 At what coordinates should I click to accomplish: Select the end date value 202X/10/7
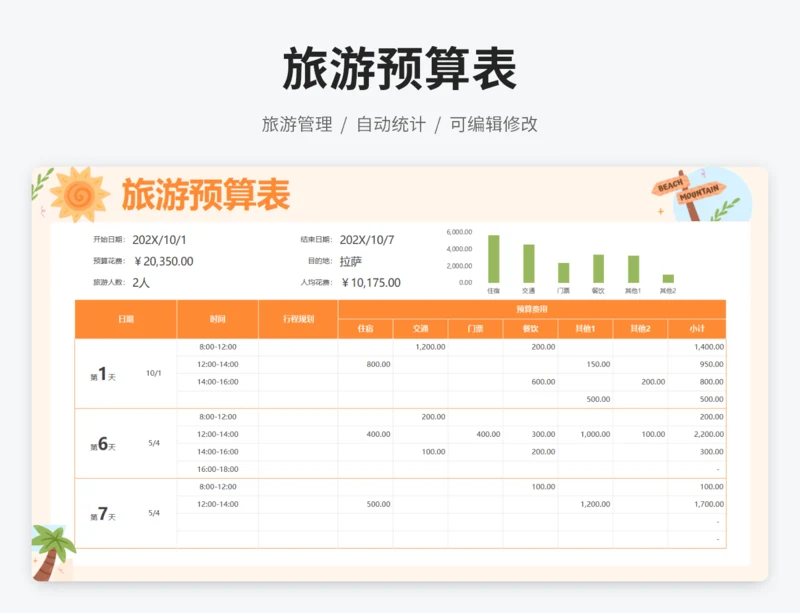[x=367, y=240]
